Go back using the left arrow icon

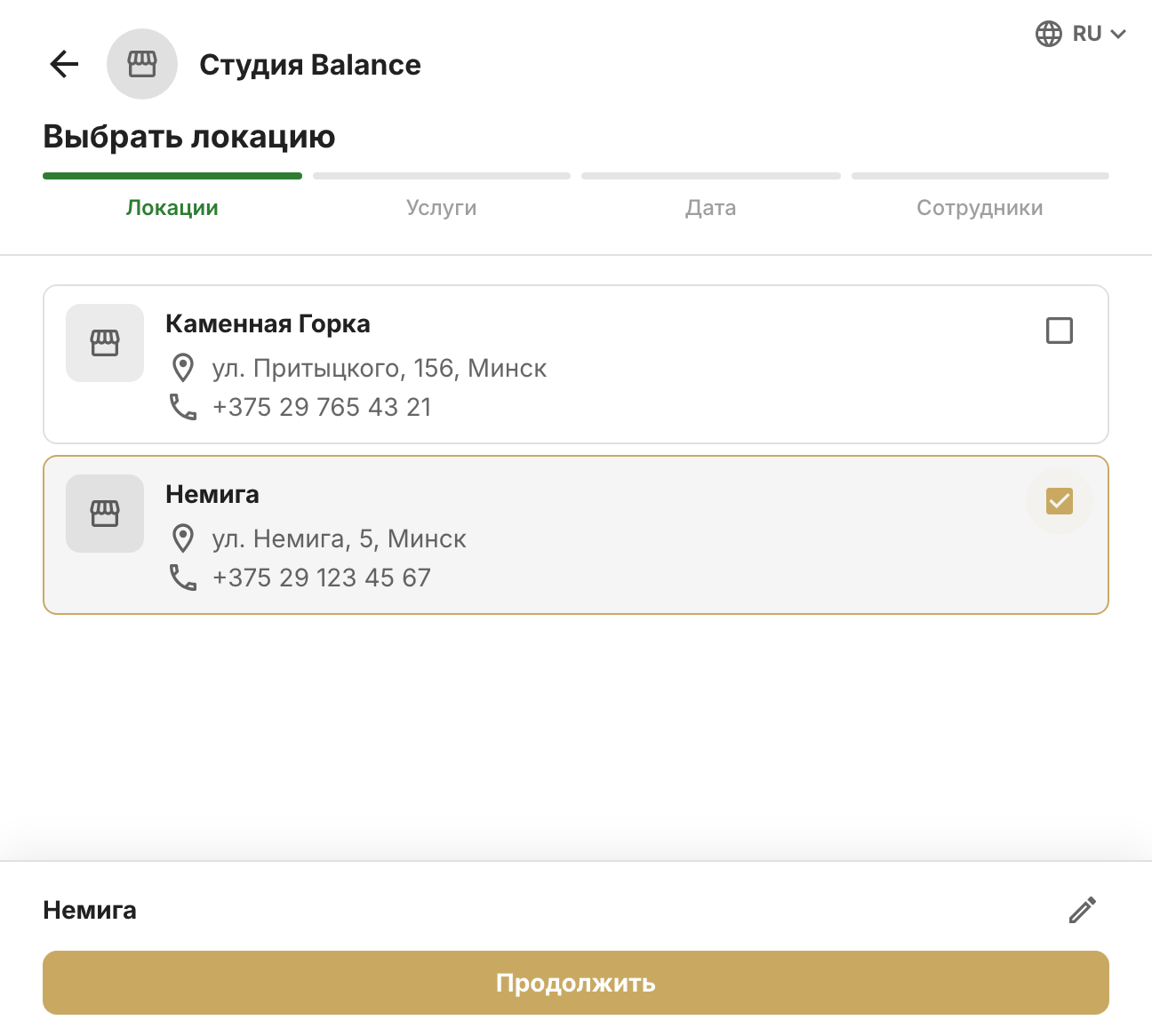(64, 64)
